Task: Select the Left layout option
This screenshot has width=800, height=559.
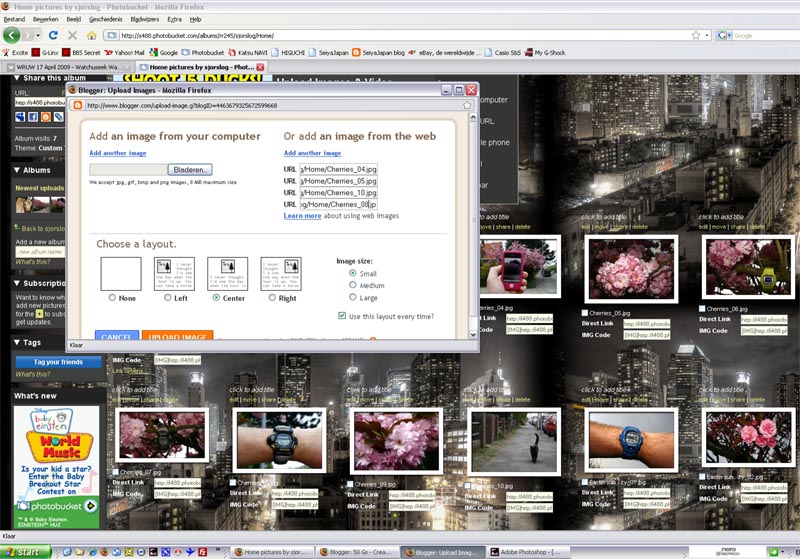Action: click(167, 298)
